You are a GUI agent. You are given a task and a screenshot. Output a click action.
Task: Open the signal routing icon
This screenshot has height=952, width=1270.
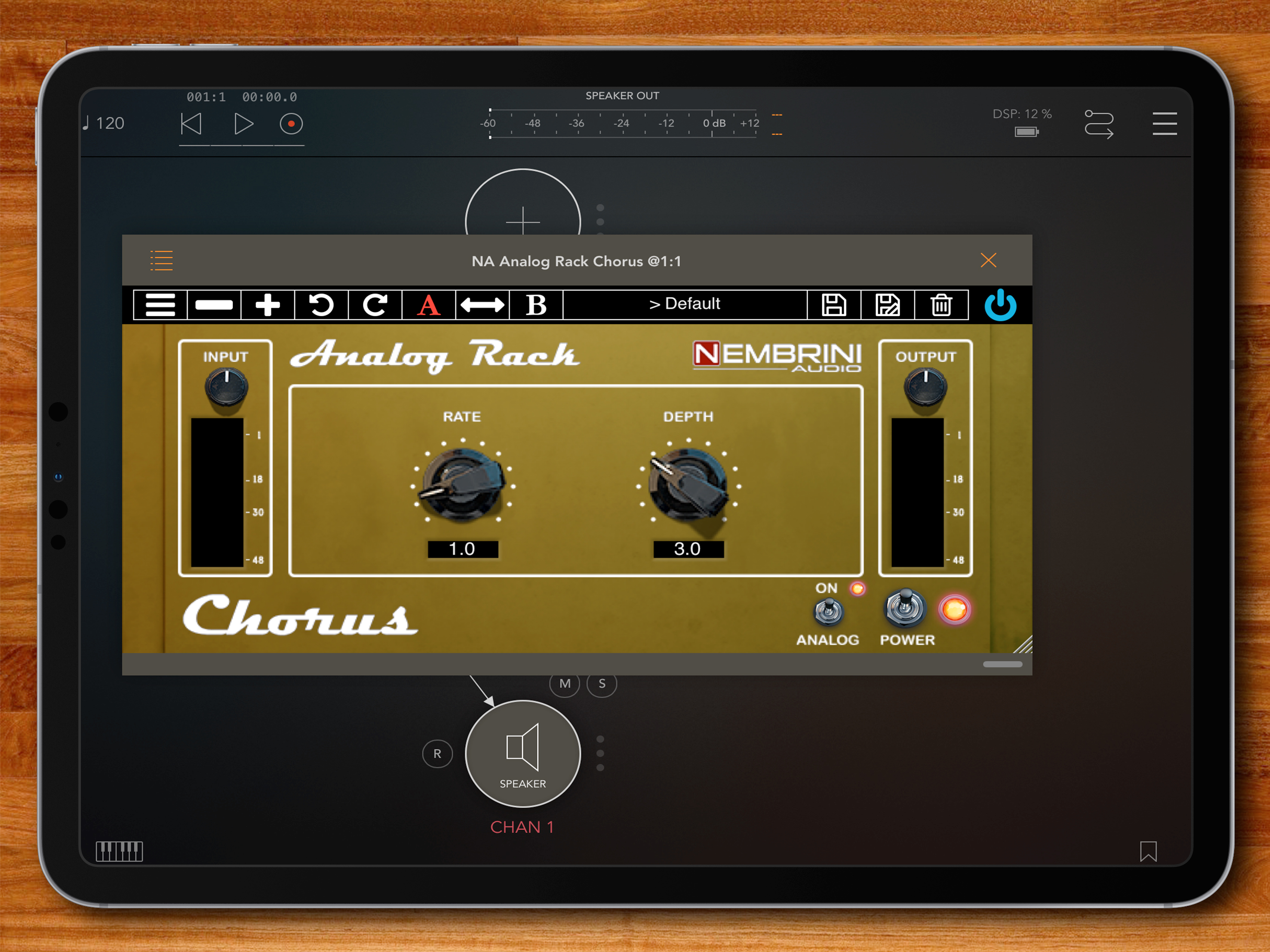click(x=1098, y=124)
